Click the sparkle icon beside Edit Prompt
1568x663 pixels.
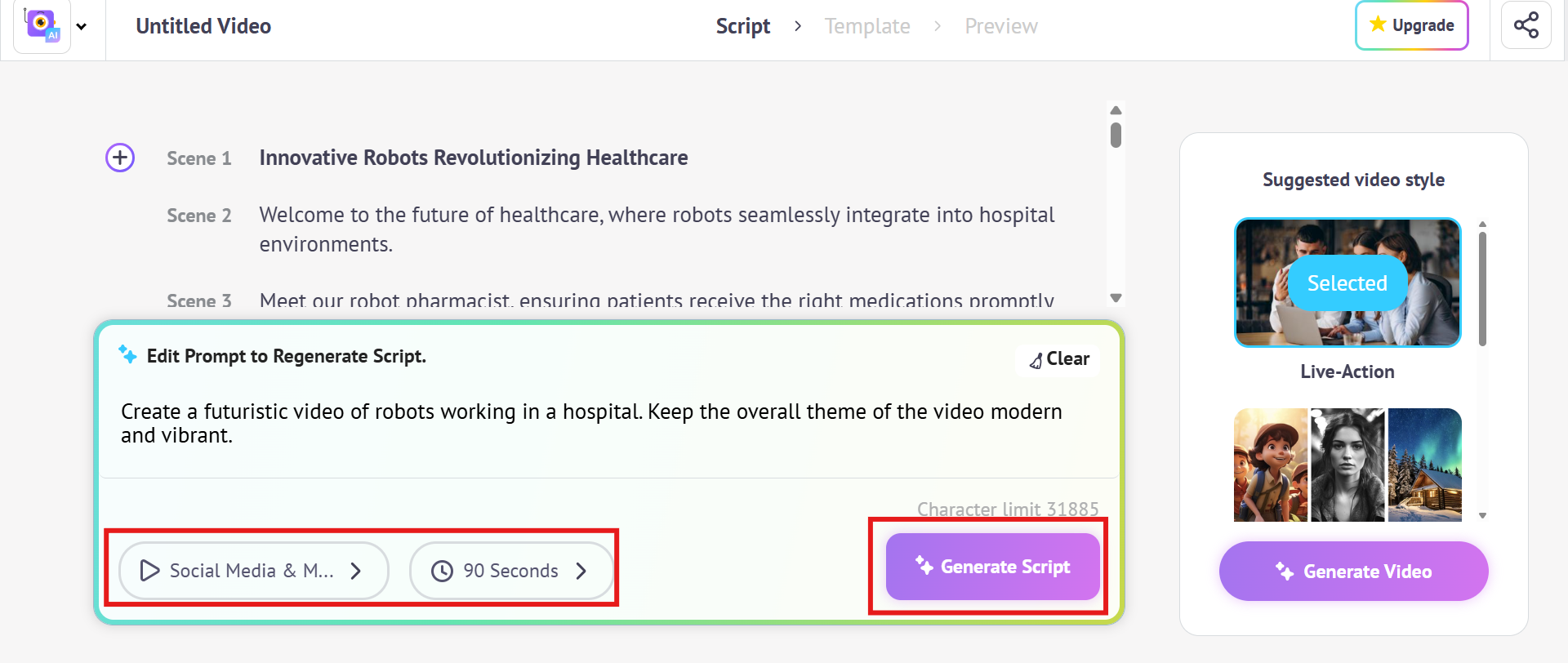(x=127, y=354)
